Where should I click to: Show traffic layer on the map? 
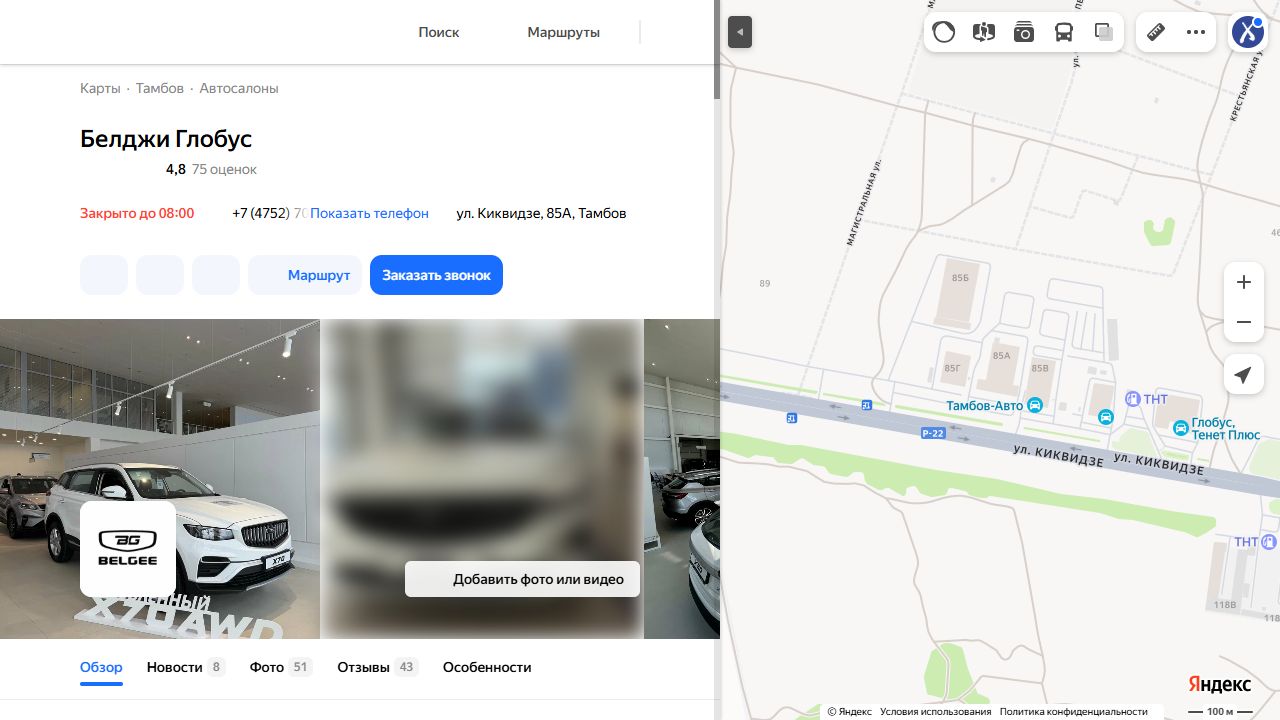pos(944,32)
